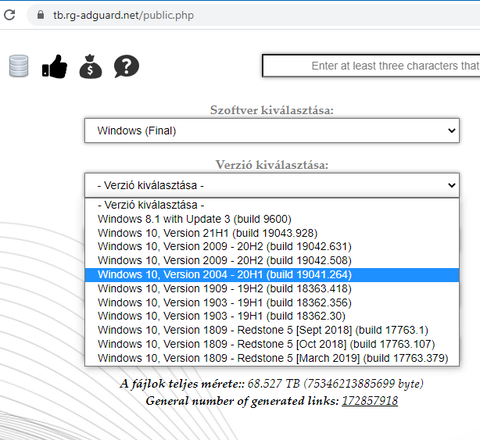Viewport: 480px width, 440px height.
Task: Open the generated links count 172857918 link
Action: point(370,401)
